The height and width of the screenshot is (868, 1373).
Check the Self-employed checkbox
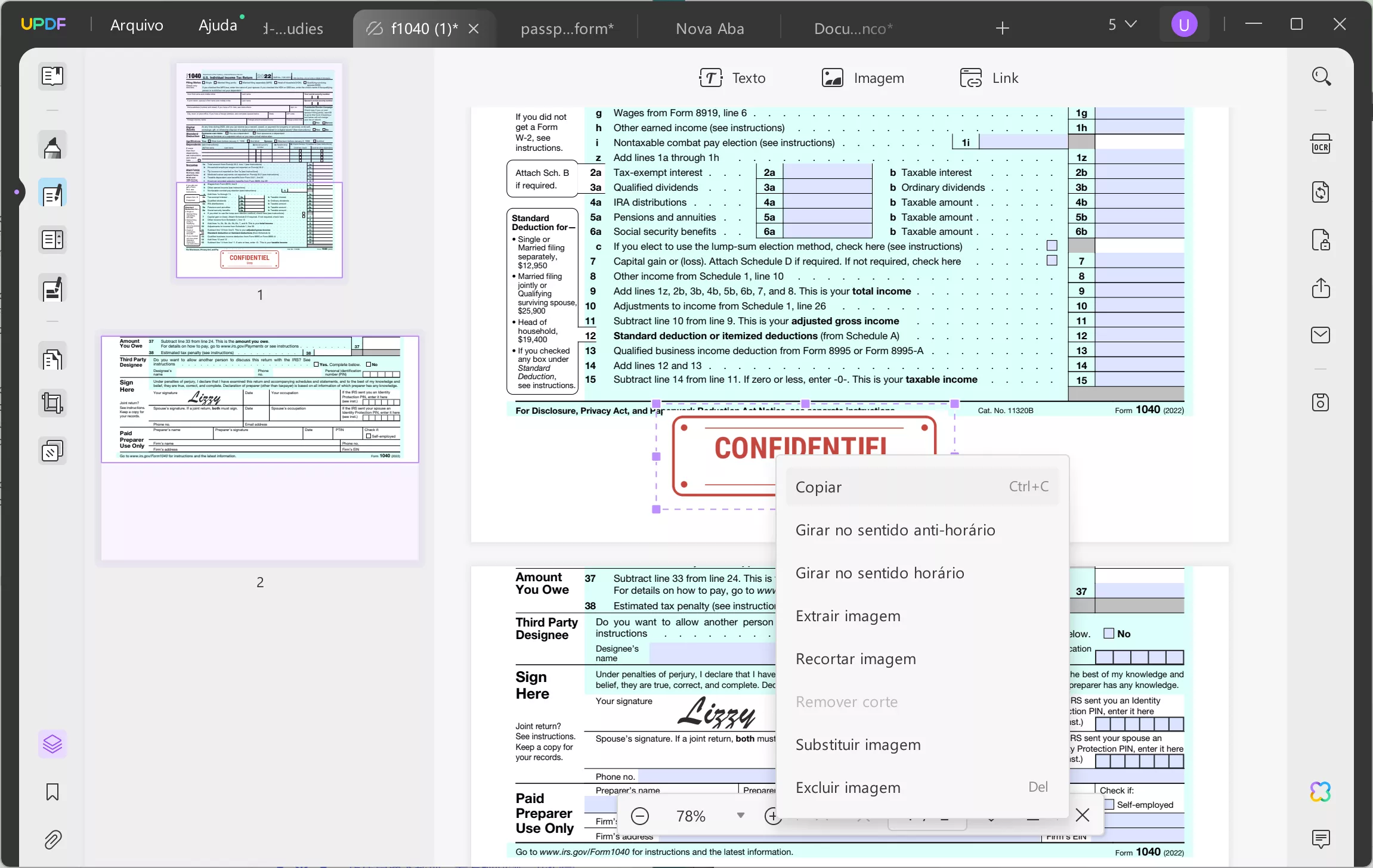[1109, 804]
